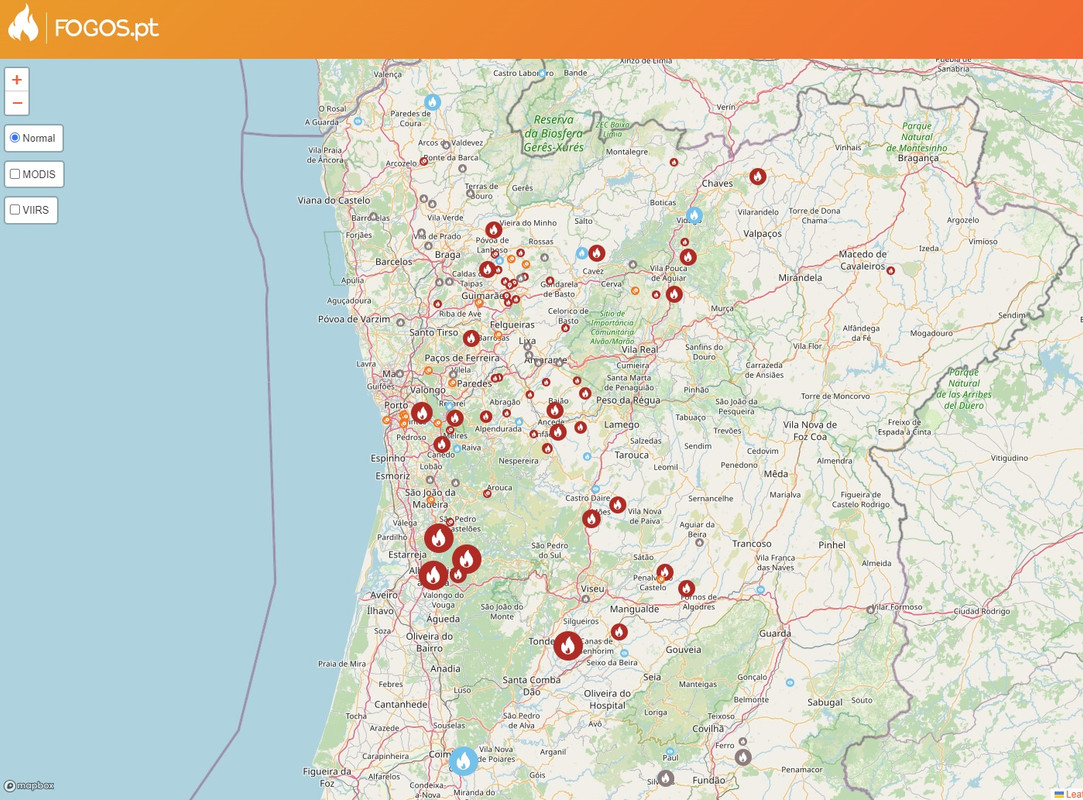Open red fire marker below Baião
The height and width of the screenshot is (800, 1083).
pyautogui.click(x=555, y=411)
